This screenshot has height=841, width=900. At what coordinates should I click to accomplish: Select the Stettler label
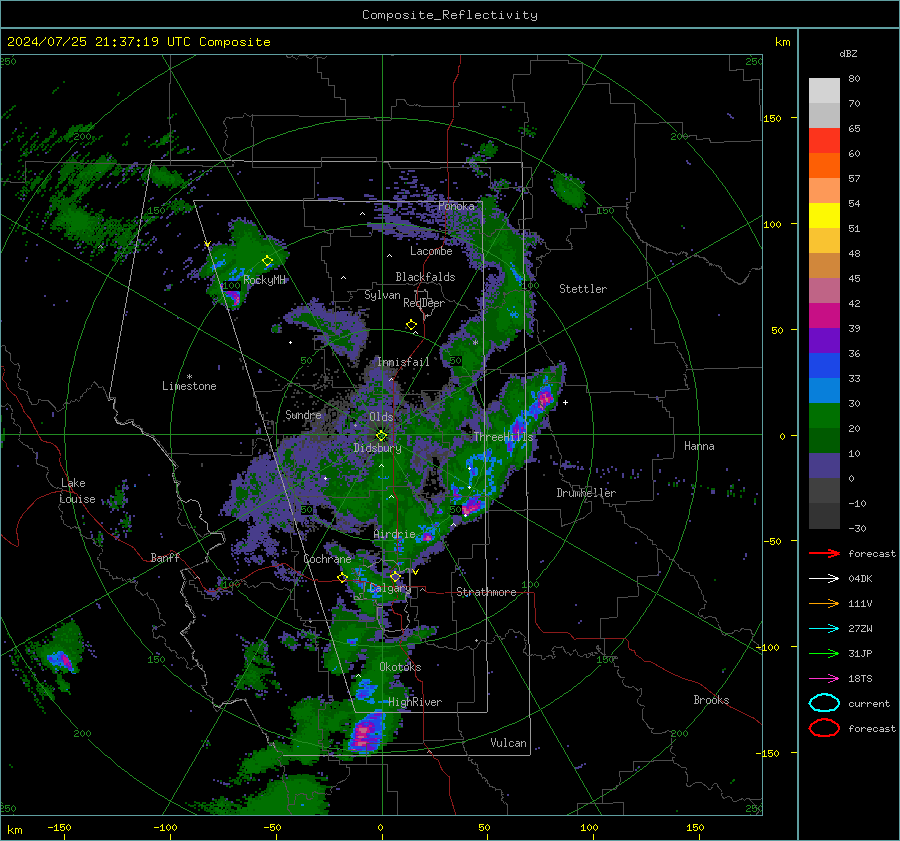pos(583,289)
